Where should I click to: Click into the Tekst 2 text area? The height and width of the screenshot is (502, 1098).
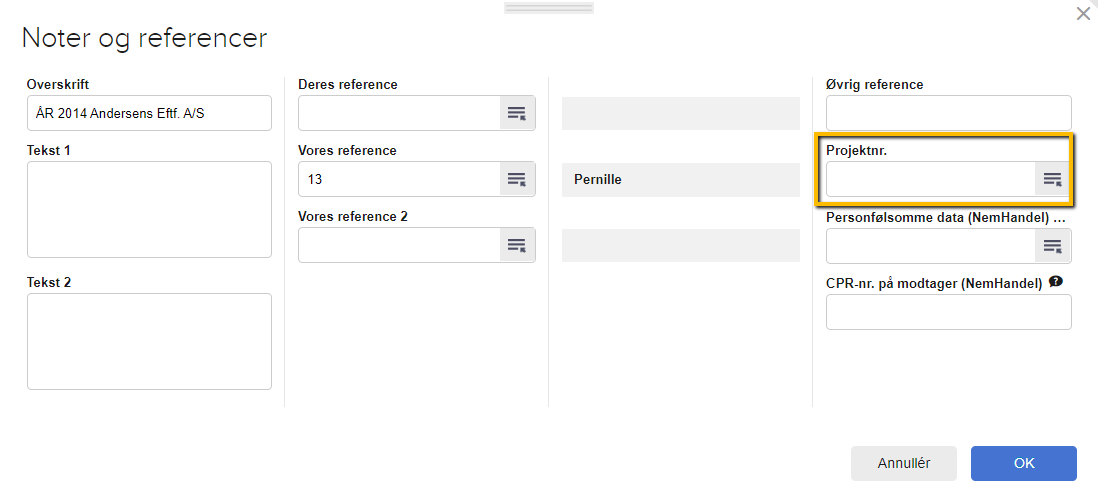click(x=149, y=341)
